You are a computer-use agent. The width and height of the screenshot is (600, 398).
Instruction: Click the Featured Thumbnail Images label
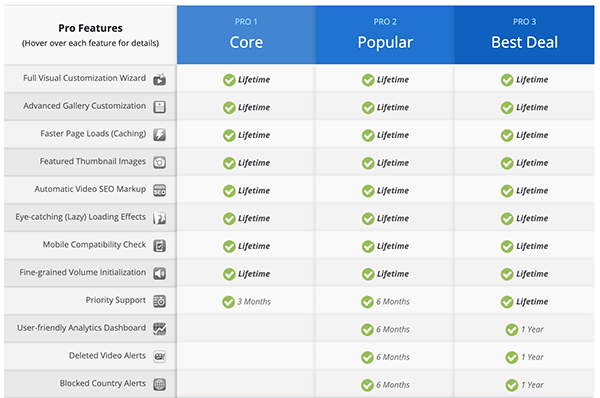(x=93, y=161)
